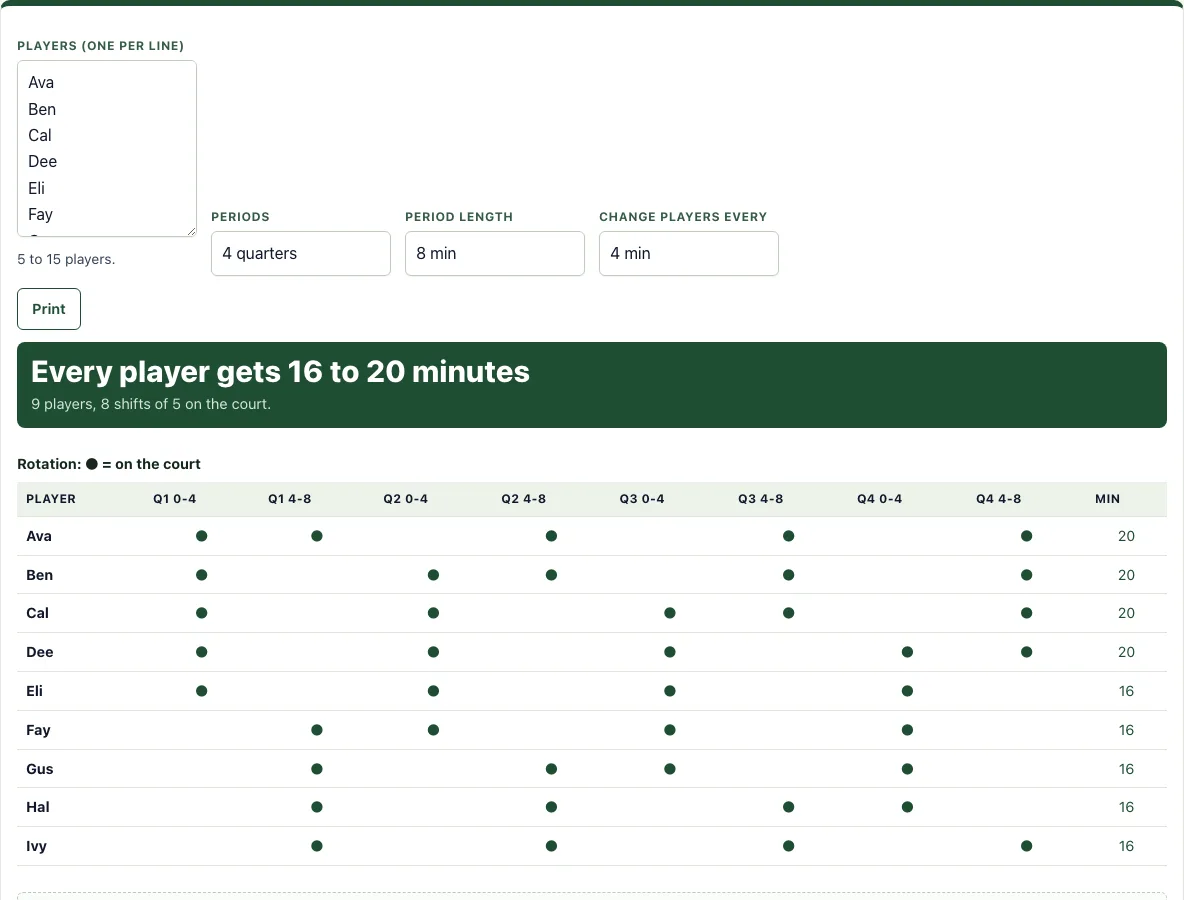Click the PLAYER column header
1184x900 pixels.
[51, 499]
